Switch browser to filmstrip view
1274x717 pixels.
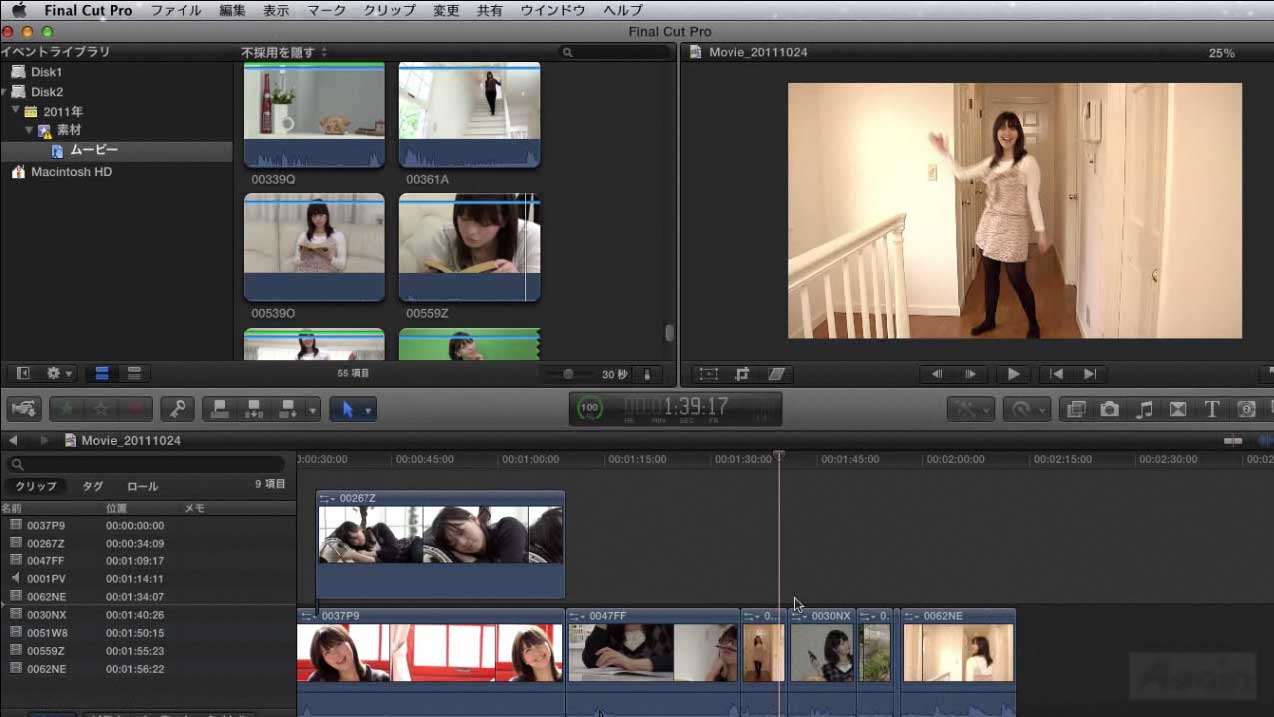click(101, 373)
